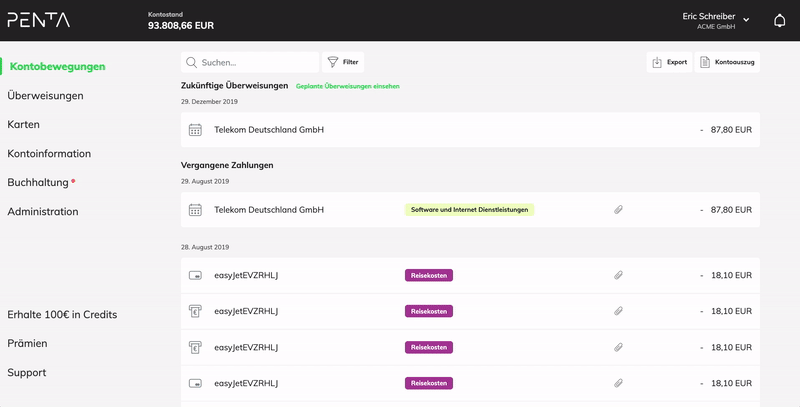This screenshot has width=800, height=407.
Task: Click the calendar icon of the 29. Dezember transfer
Action: [x=195, y=130]
